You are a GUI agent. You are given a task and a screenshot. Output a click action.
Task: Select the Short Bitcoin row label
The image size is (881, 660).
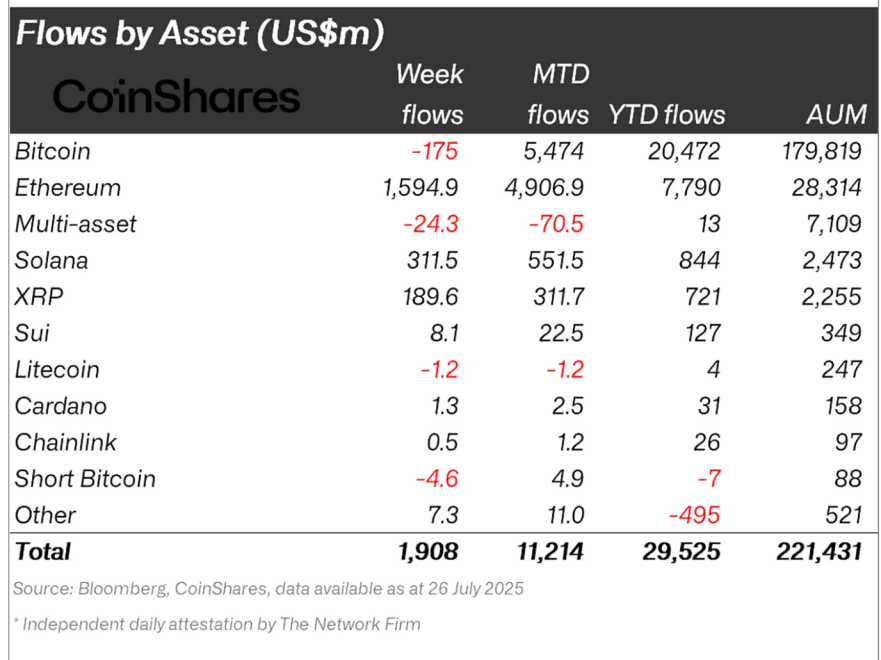tap(85, 478)
